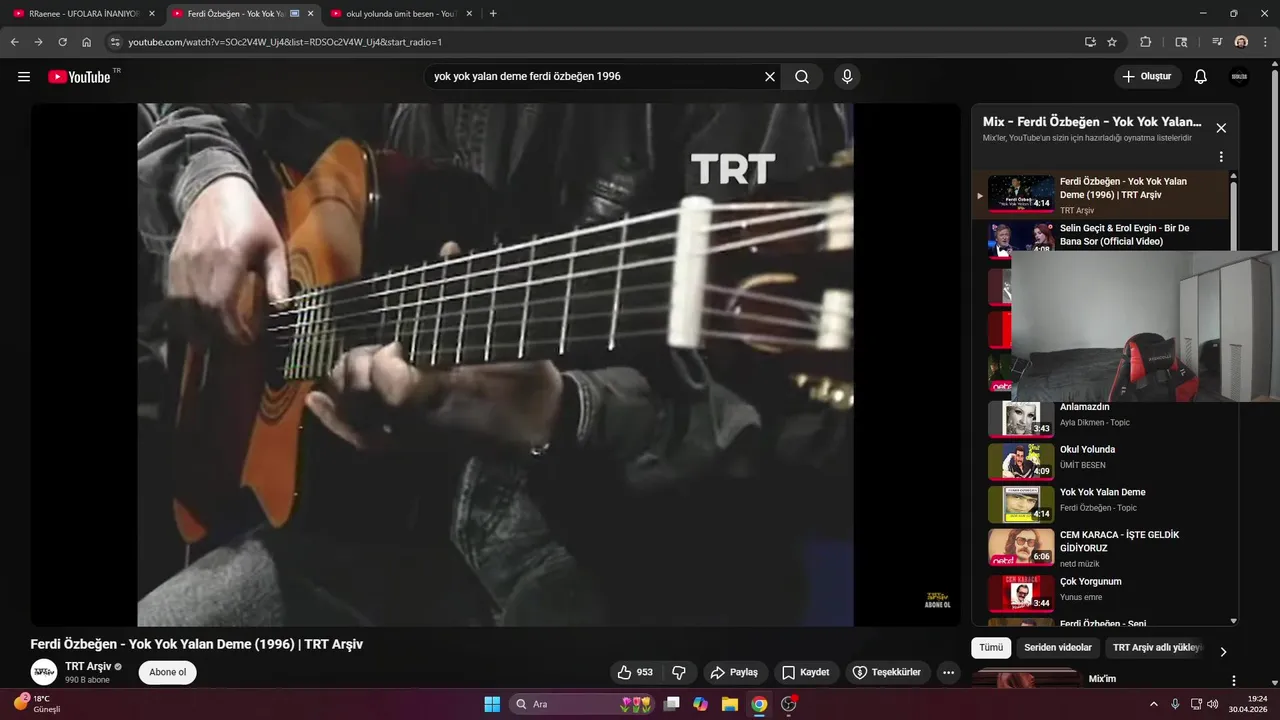
Task: Clear the YouTube search box text
Action: coord(770,77)
